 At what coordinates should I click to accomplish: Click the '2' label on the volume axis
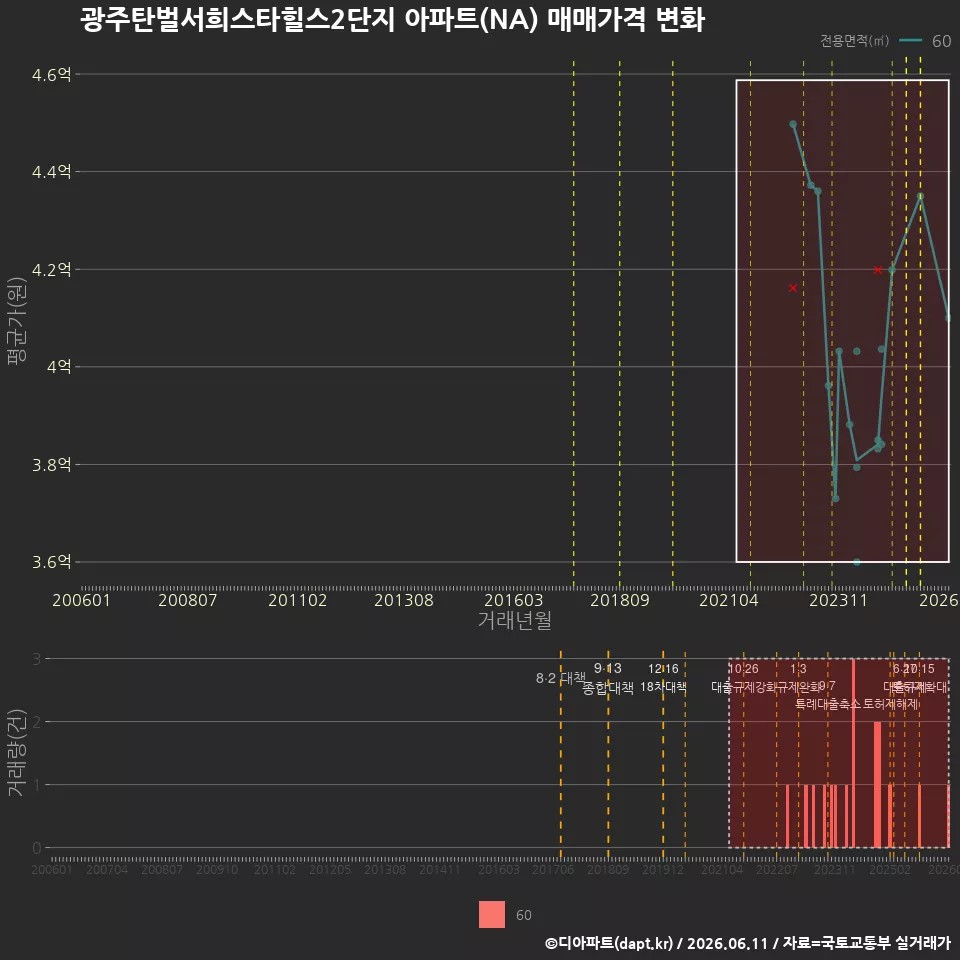coord(36,722)
